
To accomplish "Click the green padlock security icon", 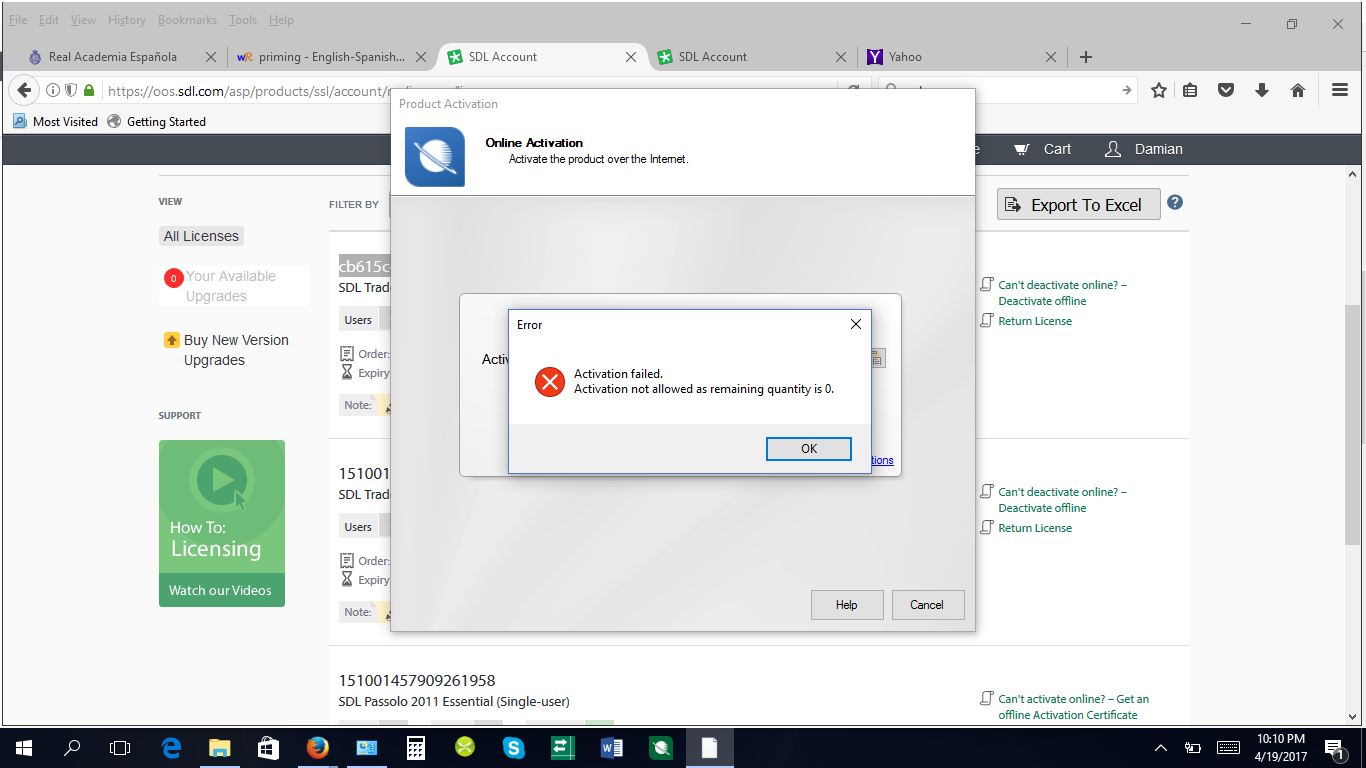I will pyautogui.click(x=89, y=91).
